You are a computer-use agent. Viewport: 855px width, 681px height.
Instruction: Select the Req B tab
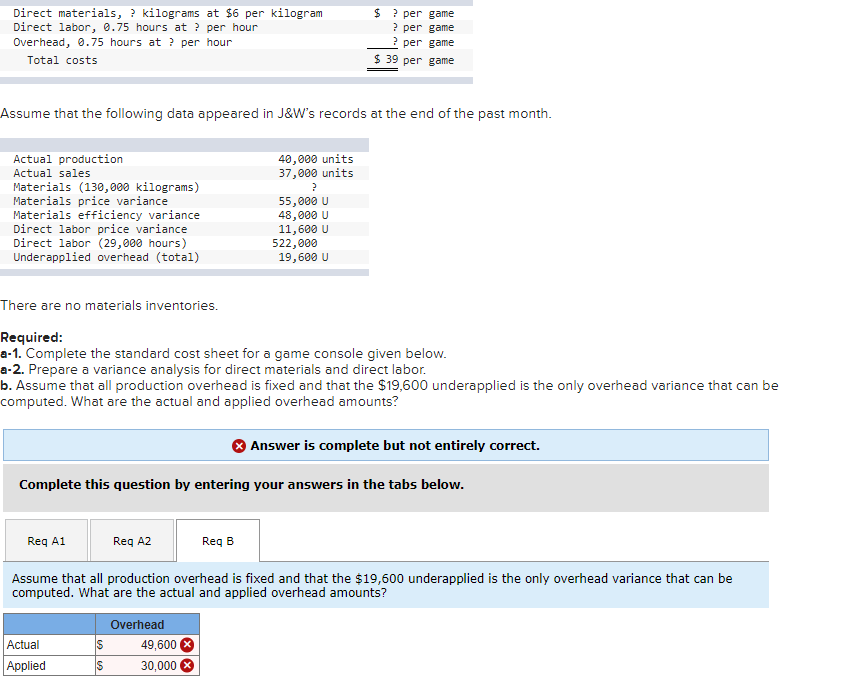pos(218,540)
